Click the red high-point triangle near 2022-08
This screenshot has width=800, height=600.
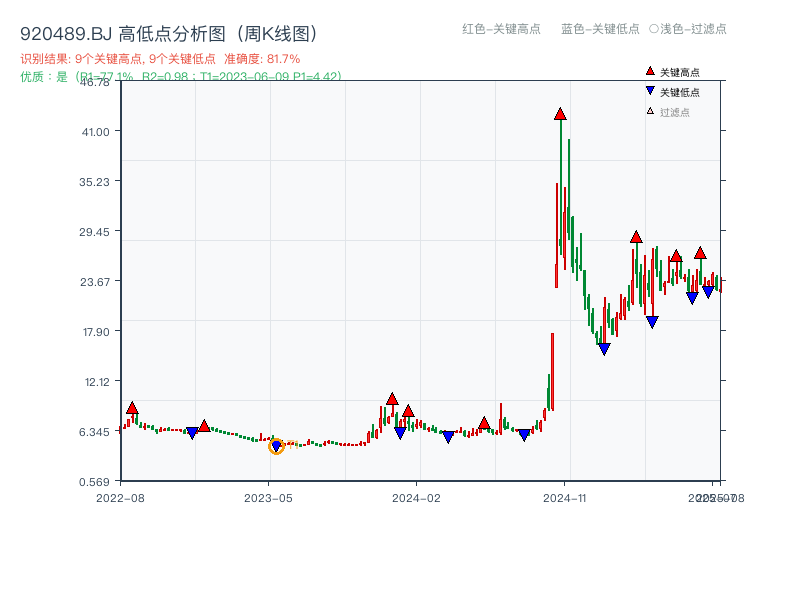pyautogui.click(x=131, y=408)
